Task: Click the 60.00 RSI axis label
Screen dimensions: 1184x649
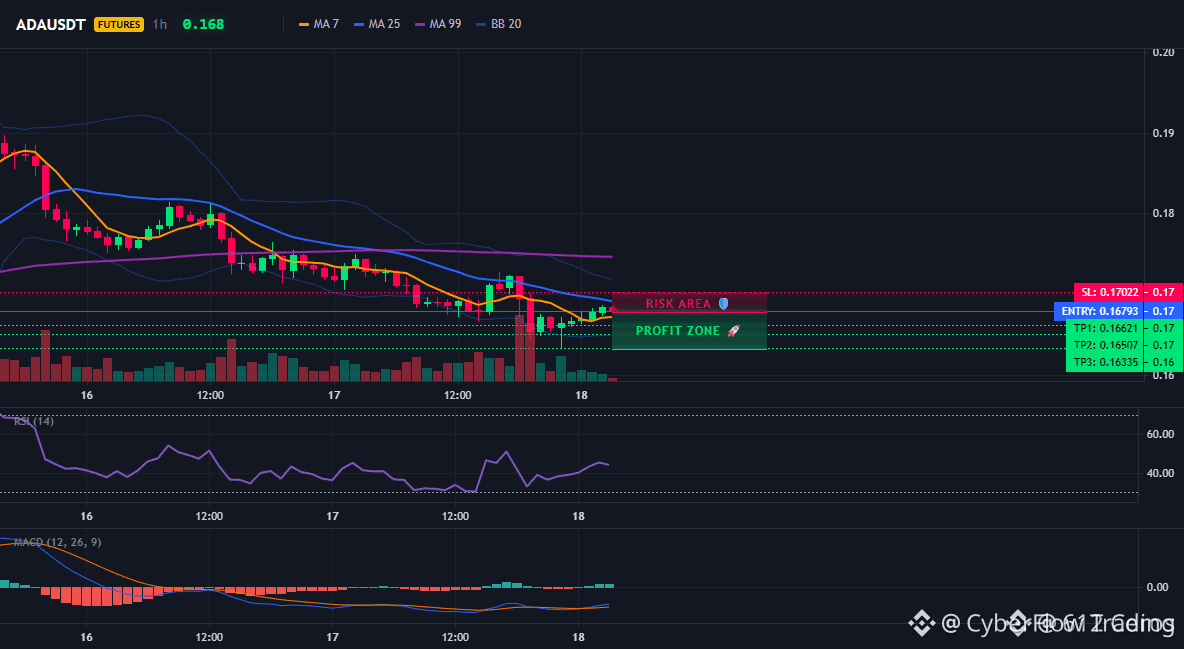Action: (1161, 434)
